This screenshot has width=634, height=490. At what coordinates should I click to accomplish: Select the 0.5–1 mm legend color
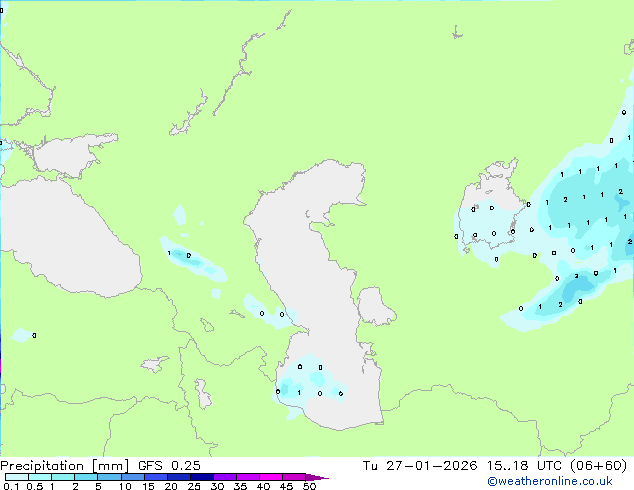point(40,477)
